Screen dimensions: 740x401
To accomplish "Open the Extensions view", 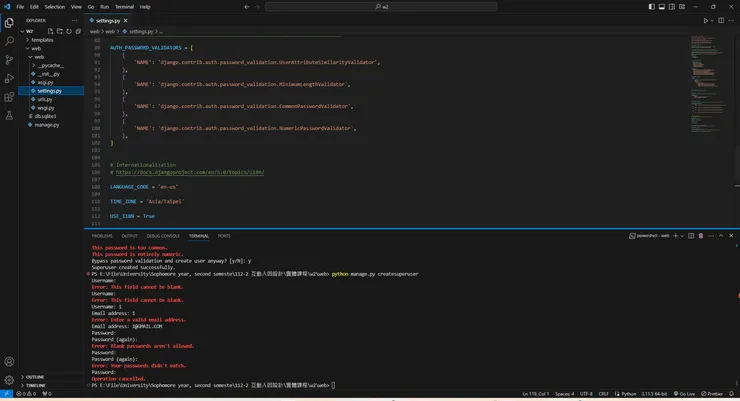I will (x=10, y=97).
